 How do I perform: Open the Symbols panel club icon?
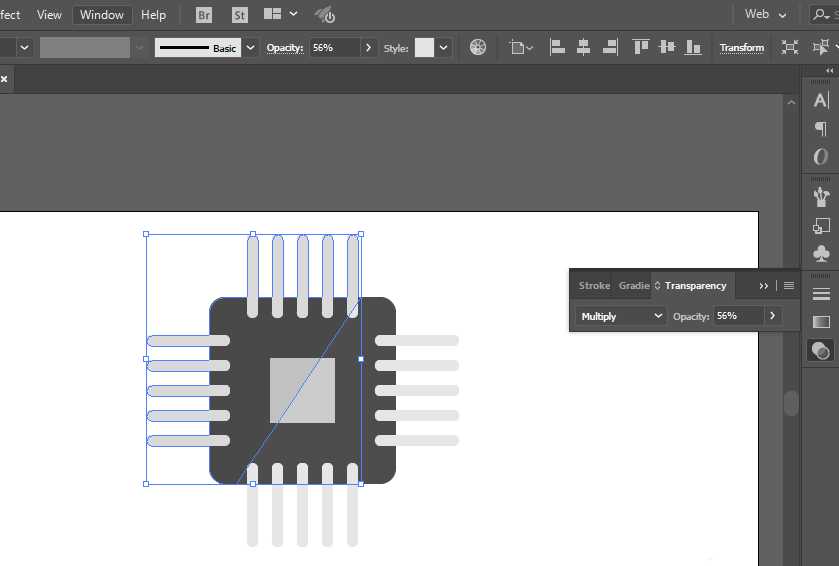coord(821,254)
